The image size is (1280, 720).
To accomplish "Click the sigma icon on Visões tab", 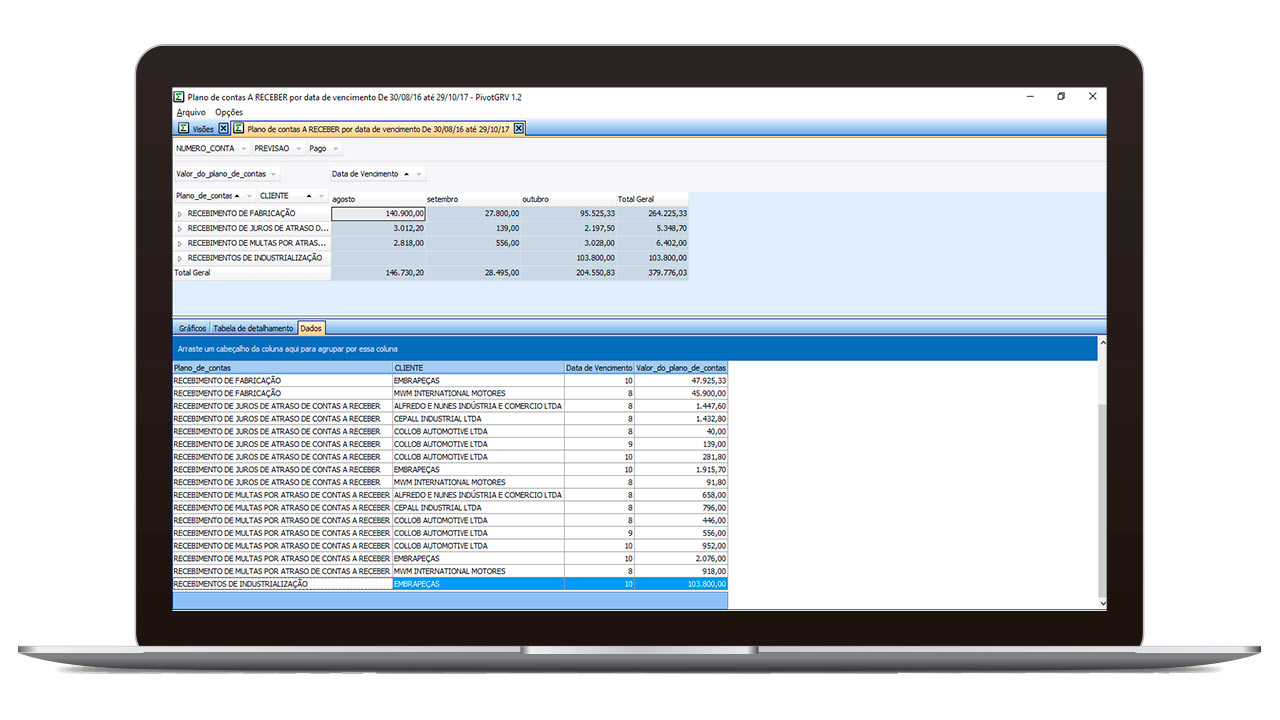I will click(184, 129).
